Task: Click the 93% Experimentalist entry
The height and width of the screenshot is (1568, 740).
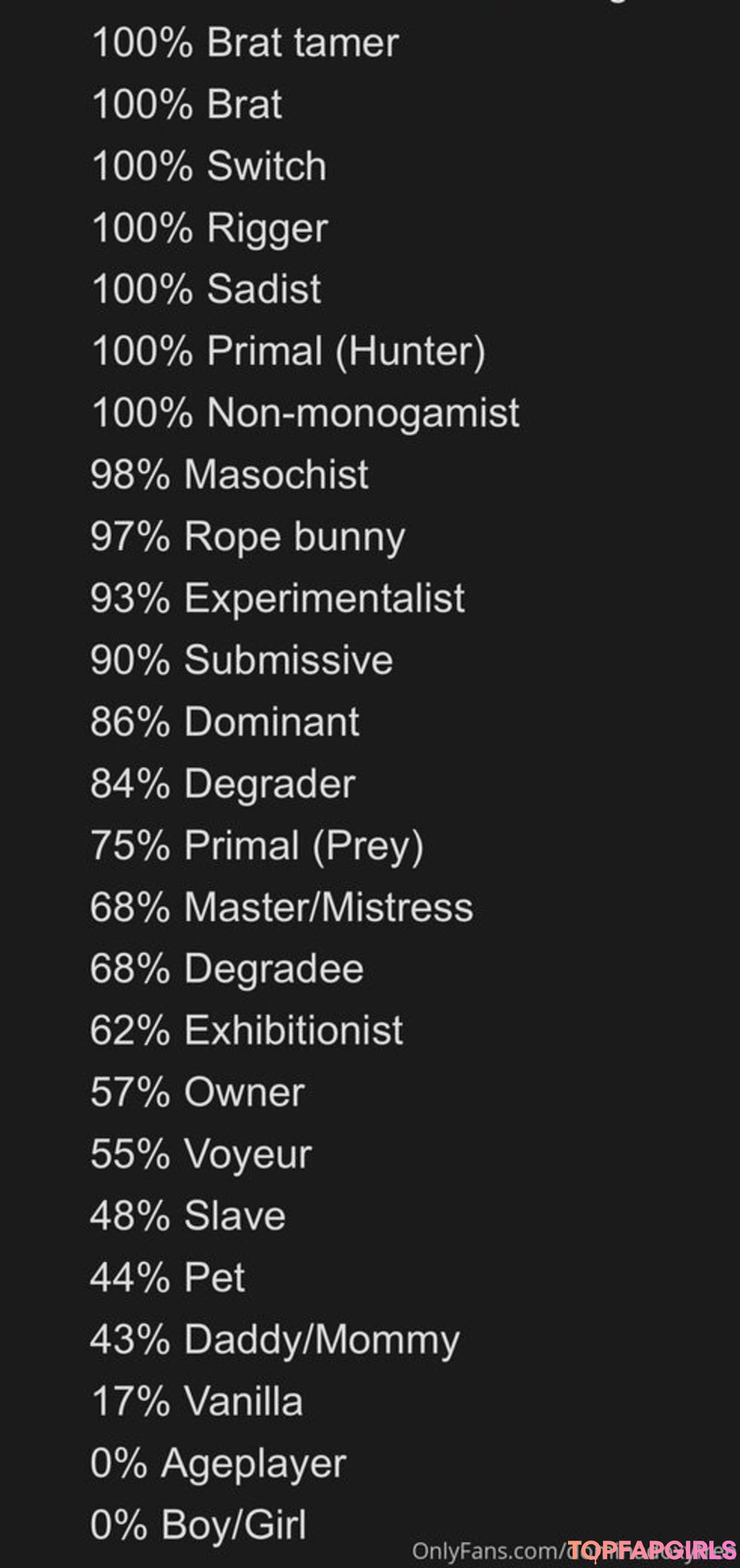Action: click(x=277, y=599)
